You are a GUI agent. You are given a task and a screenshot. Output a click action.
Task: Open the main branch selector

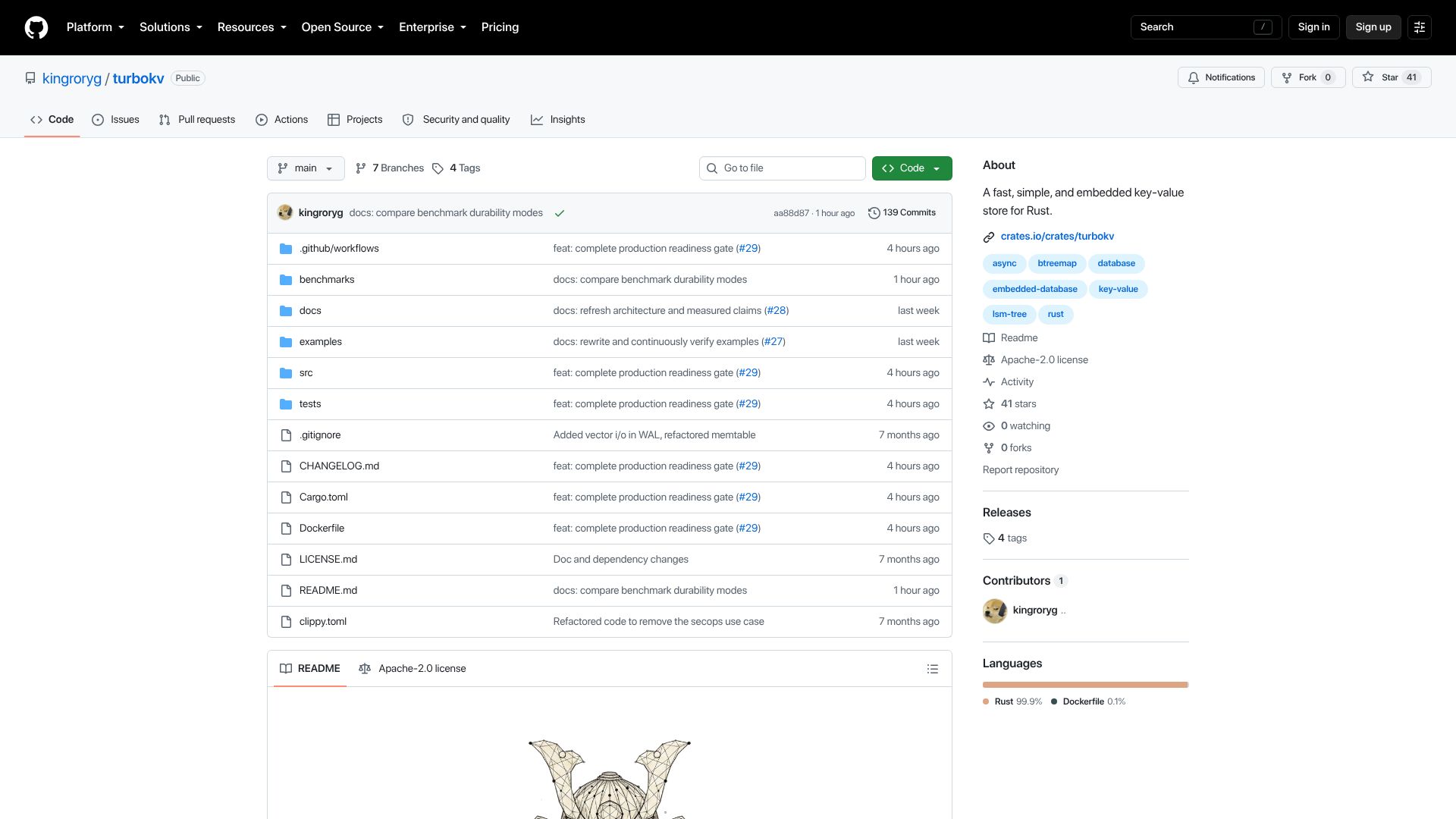[306, 168]
